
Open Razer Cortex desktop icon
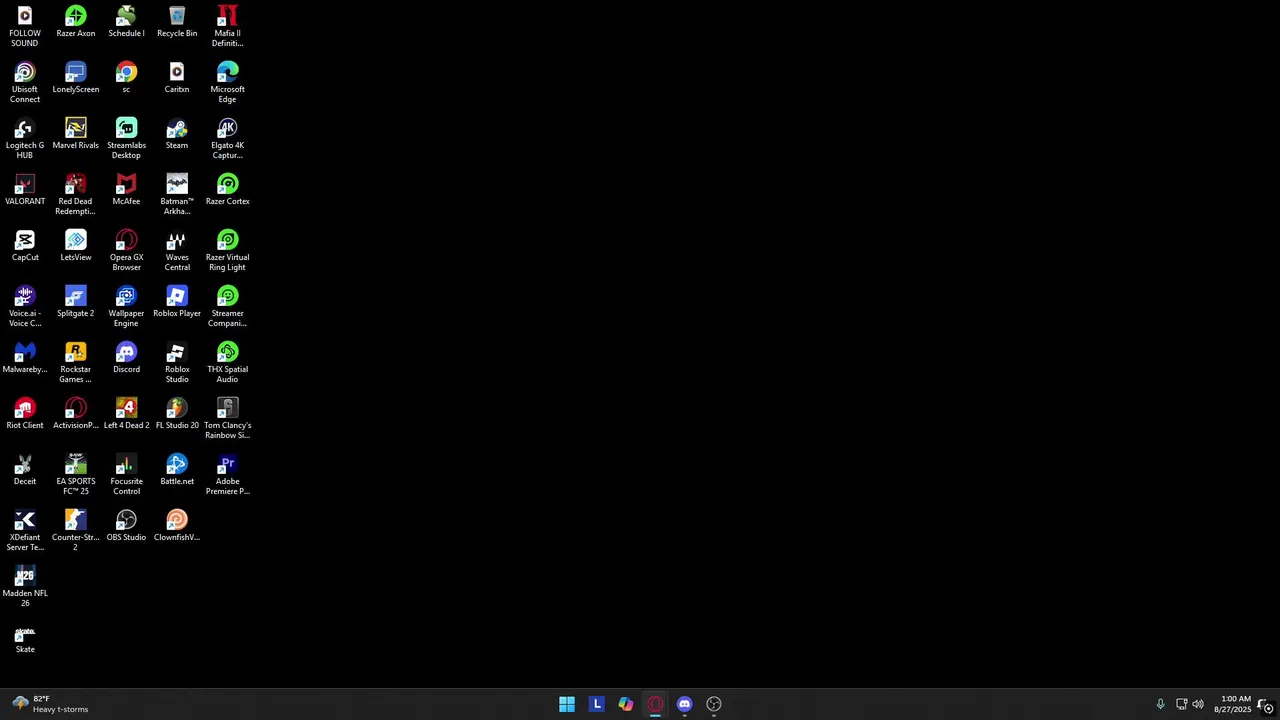pos(227,190)
